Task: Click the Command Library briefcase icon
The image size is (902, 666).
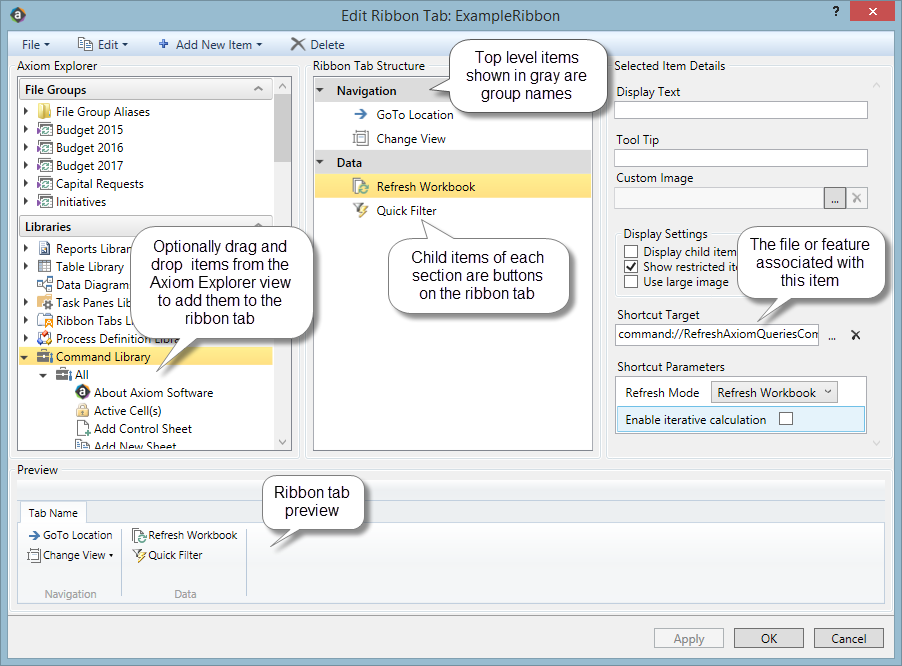Action: click(45, 357)
